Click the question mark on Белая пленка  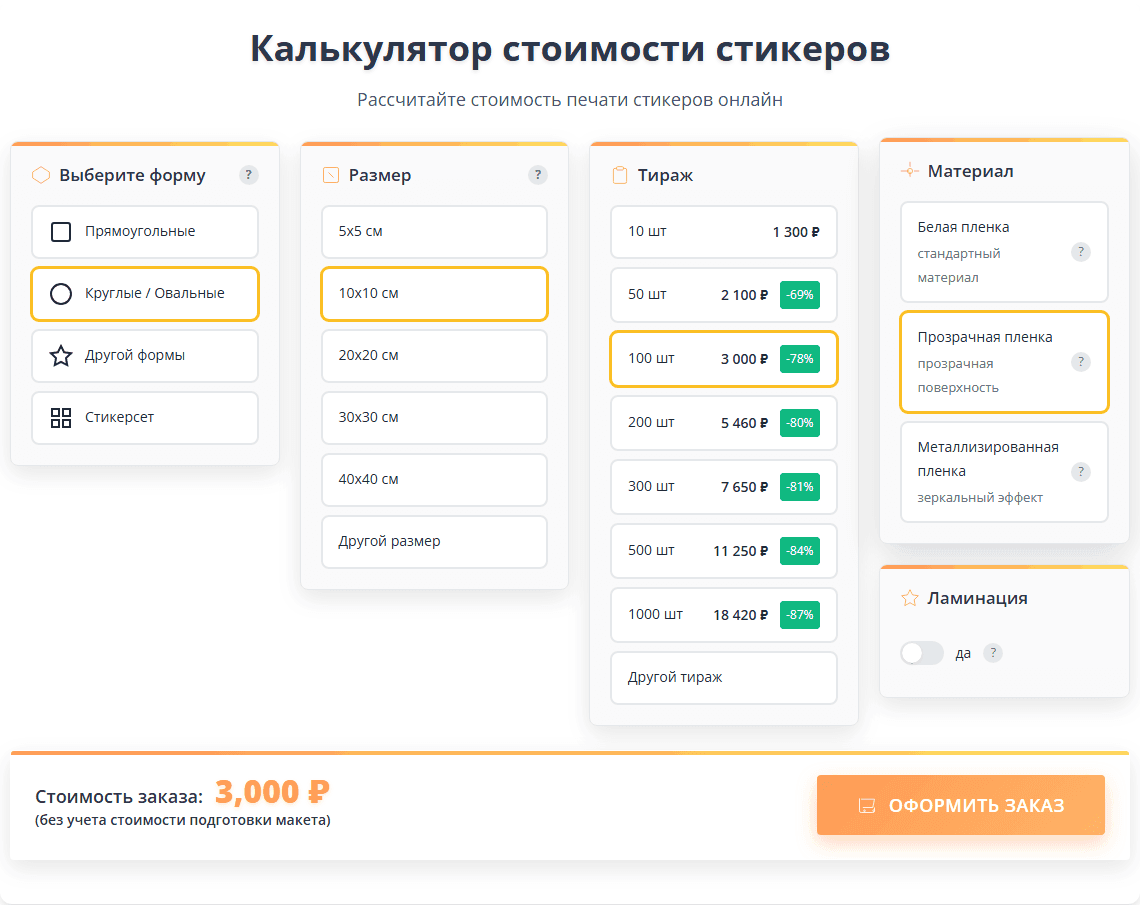(x=1080, y=252)
